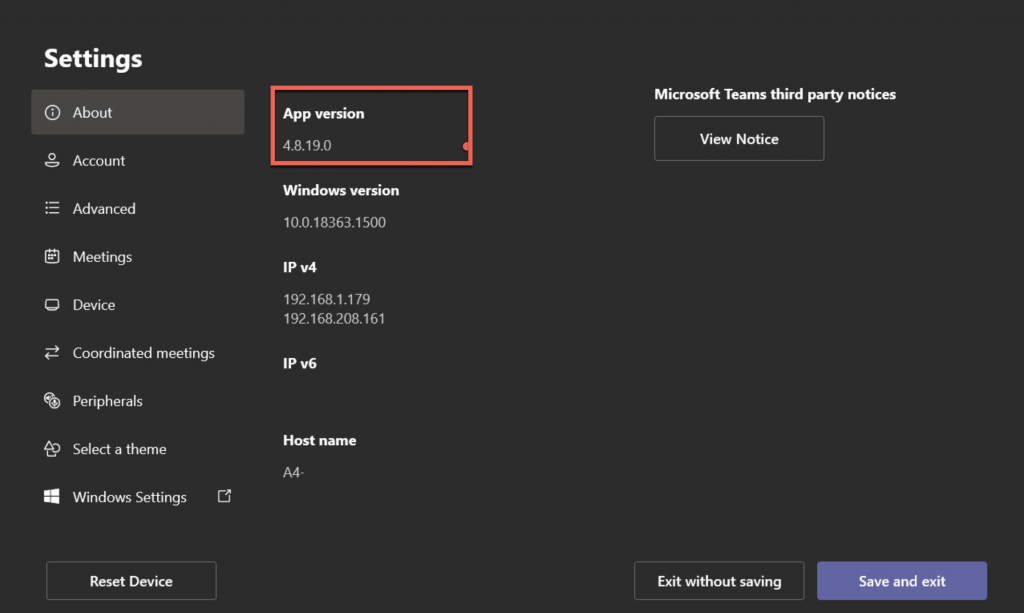Viewport: 1024px width, 613px height.
Task: Click the Account person icon
Action: tap(53, 161)
